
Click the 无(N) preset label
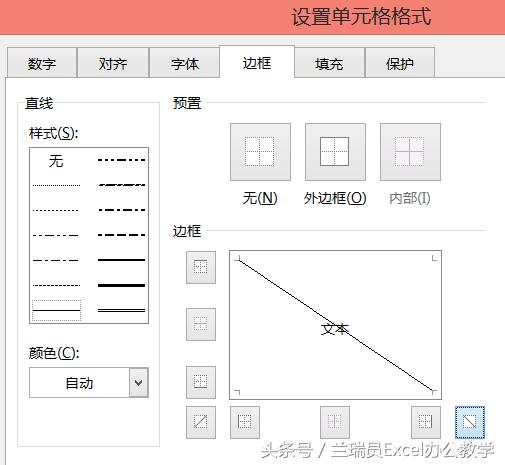point(260,198)
